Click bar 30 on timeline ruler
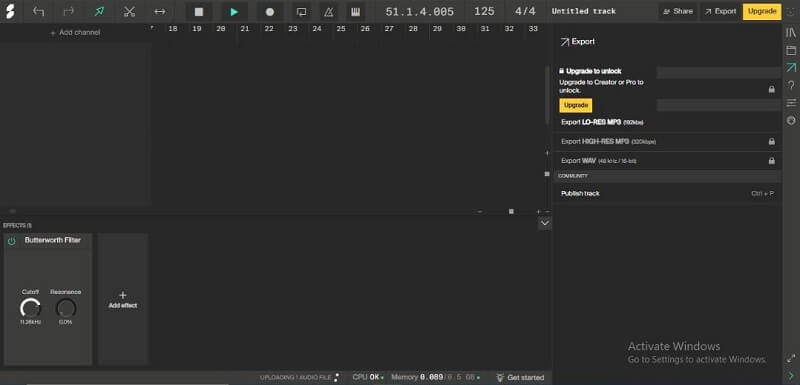Viewport: 800px width, 385px height. 461,29
